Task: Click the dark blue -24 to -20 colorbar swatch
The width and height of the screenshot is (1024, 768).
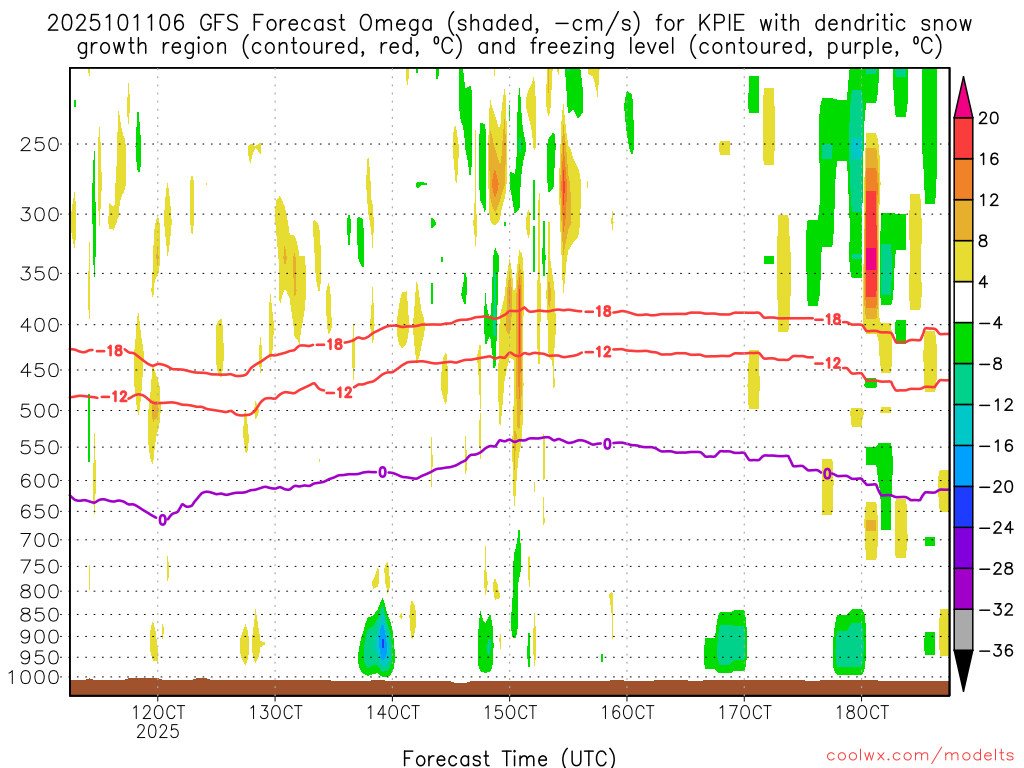Action: click(x=963, y=507)
